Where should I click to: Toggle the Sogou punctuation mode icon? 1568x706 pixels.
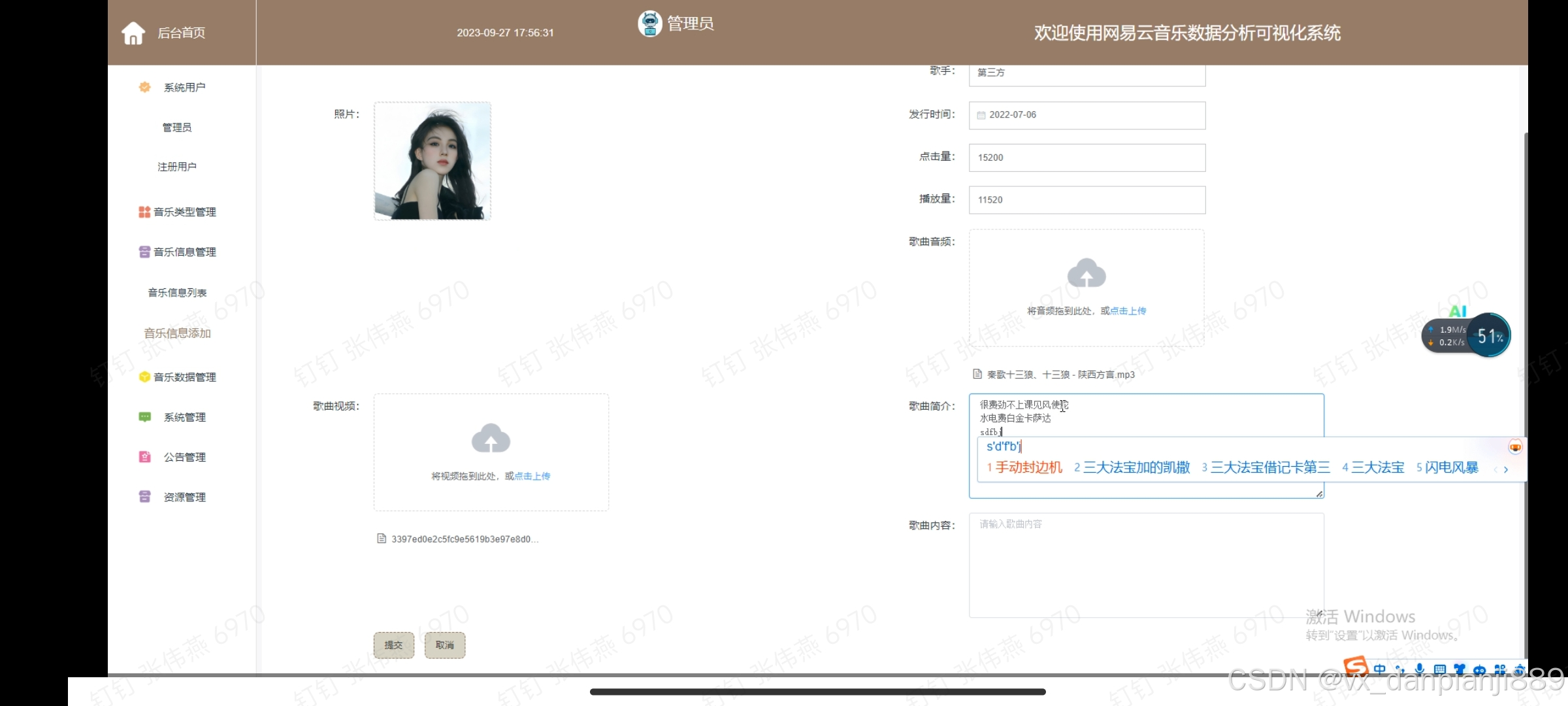[1399, 669]
